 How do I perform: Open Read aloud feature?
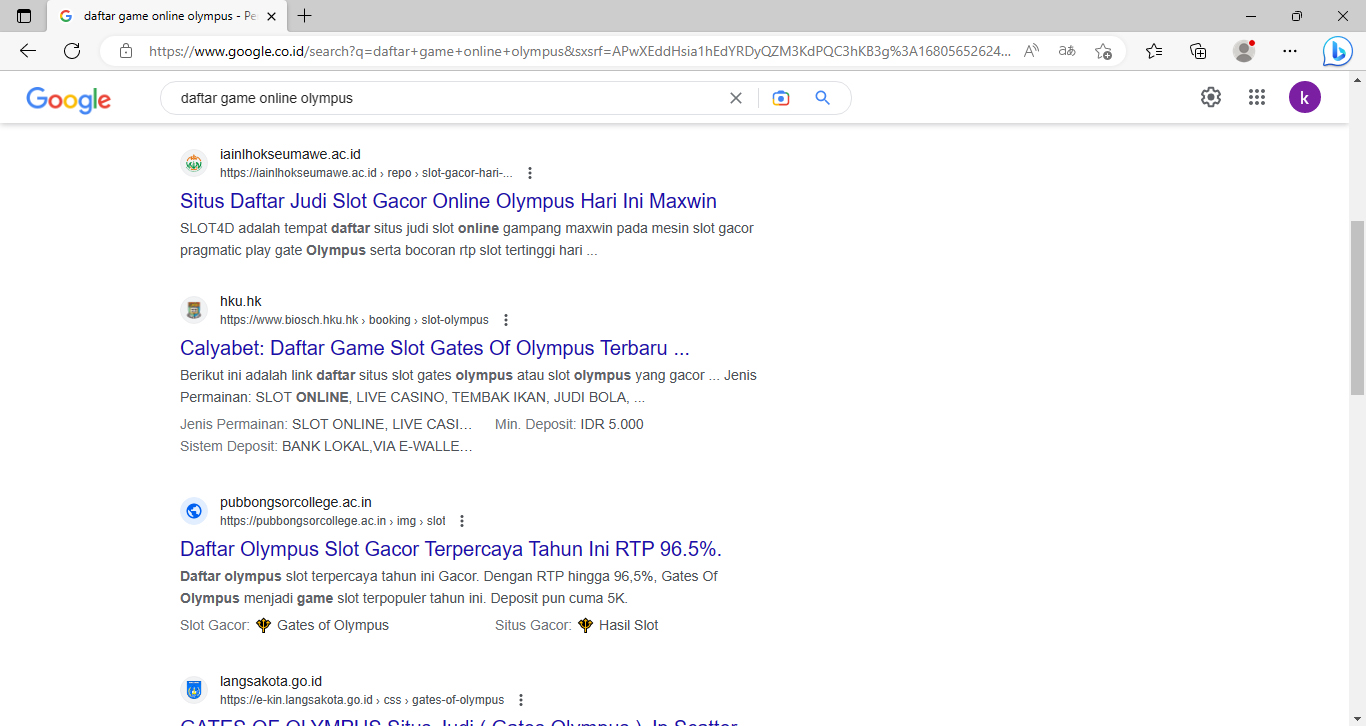(1032, 51)
